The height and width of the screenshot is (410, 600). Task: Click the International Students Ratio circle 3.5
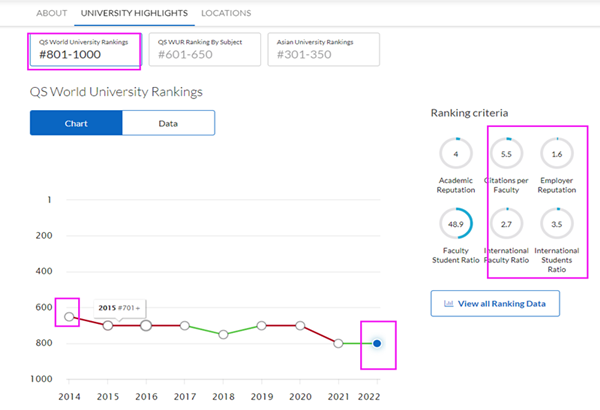(x=557, y=224)
